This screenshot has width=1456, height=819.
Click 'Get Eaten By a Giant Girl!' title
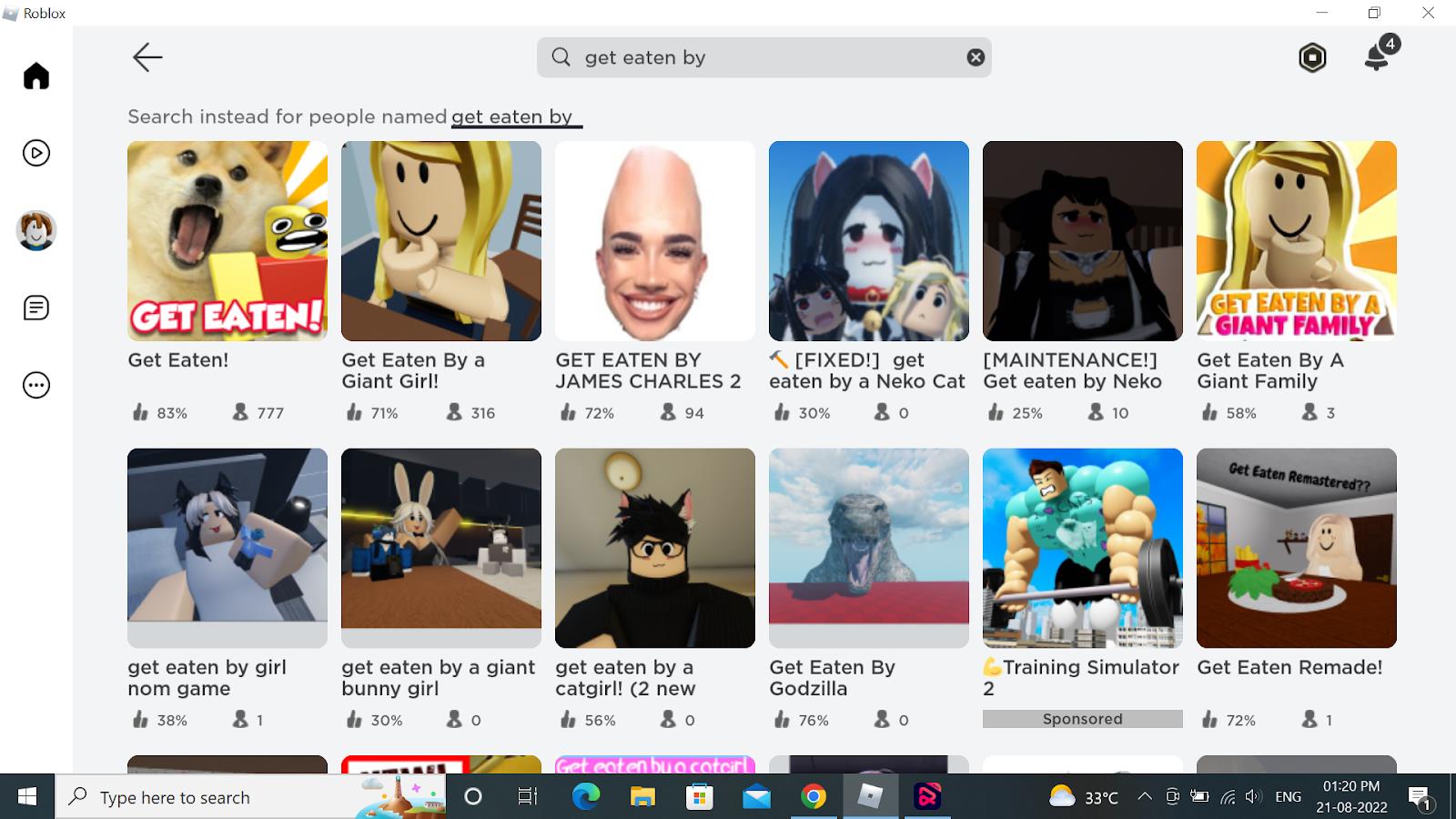413,370
